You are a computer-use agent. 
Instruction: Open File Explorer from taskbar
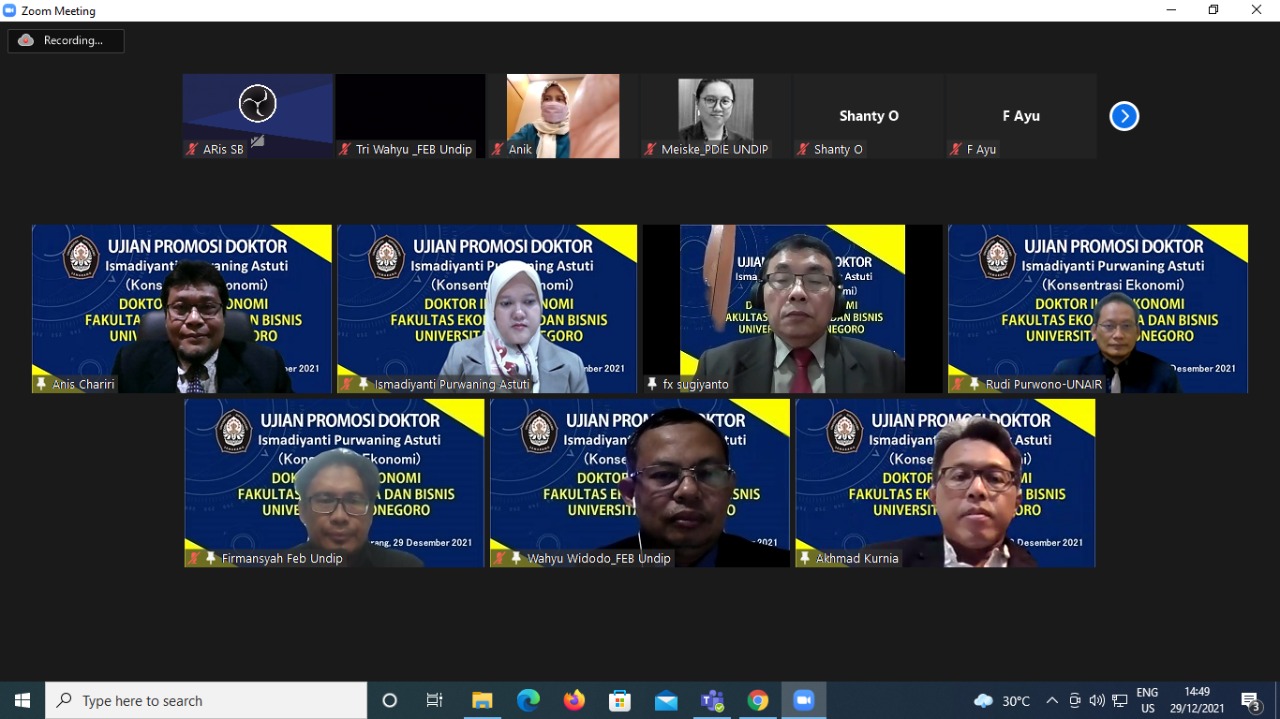[482, 700]
